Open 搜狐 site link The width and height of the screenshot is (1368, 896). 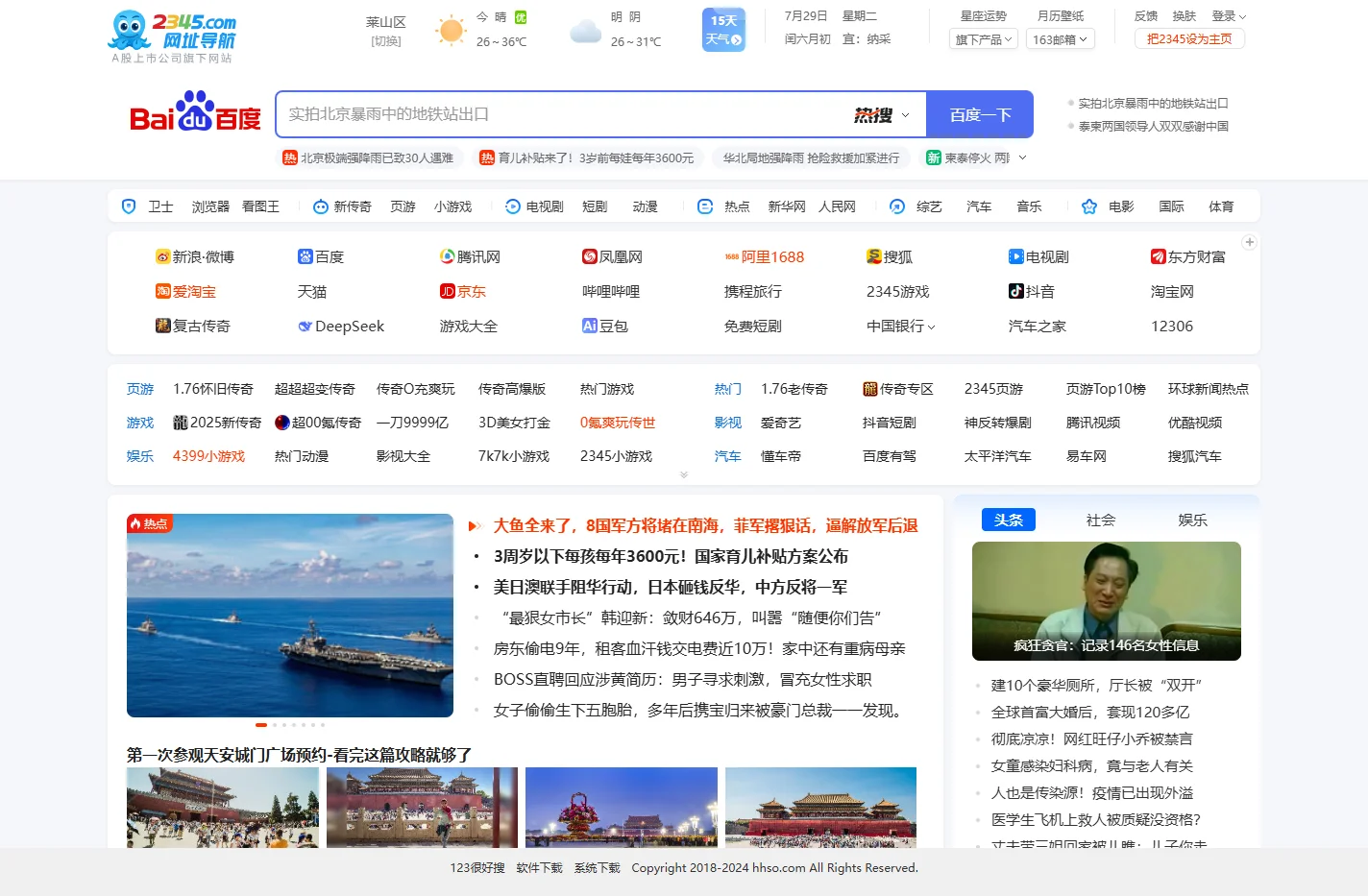pyautogui.click(x=890, y=256)
